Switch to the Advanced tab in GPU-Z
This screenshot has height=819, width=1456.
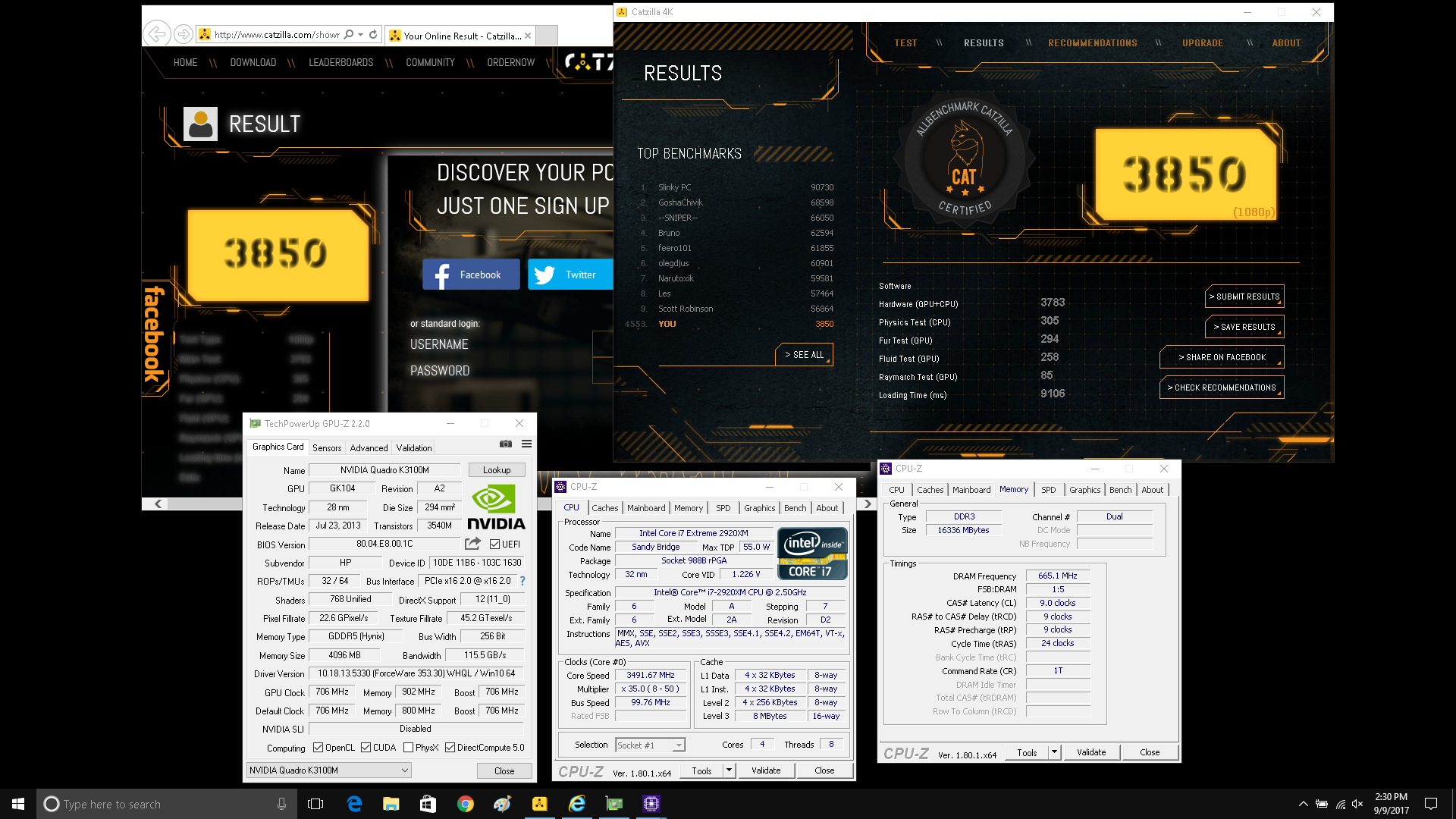point(369,448)
